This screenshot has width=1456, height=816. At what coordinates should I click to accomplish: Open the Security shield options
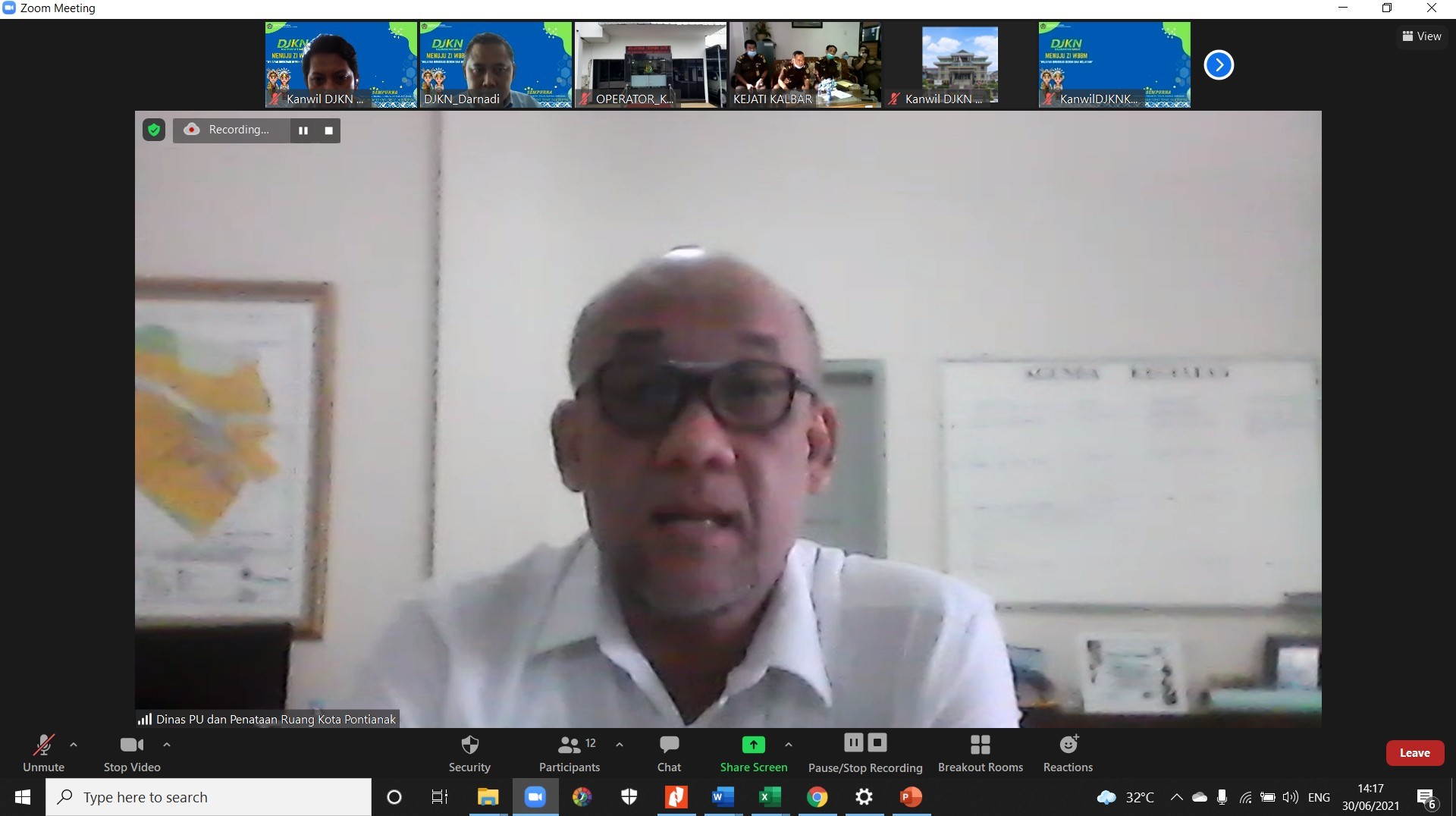pos(469,753)
